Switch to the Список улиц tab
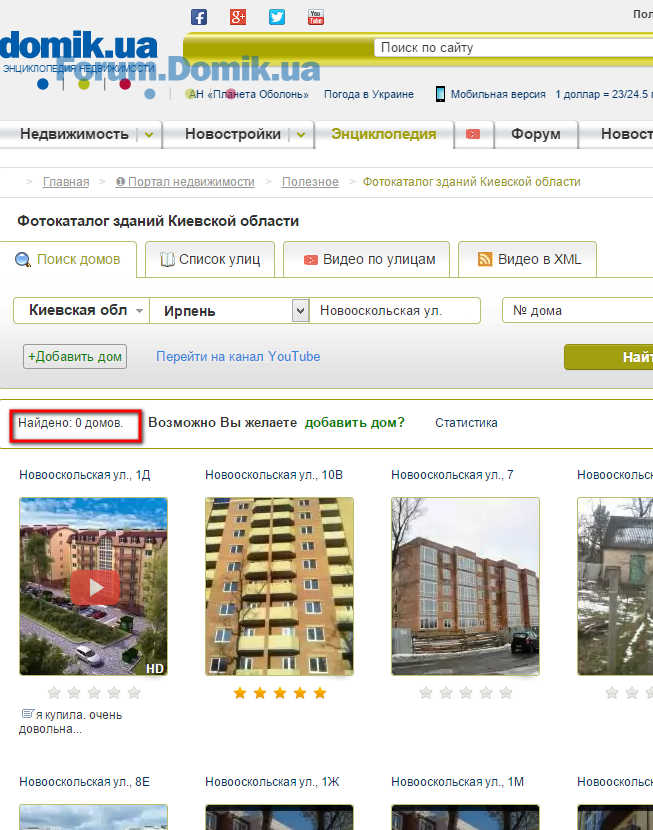Viewport: 653px width, 830px height. [x=210, y=259]
